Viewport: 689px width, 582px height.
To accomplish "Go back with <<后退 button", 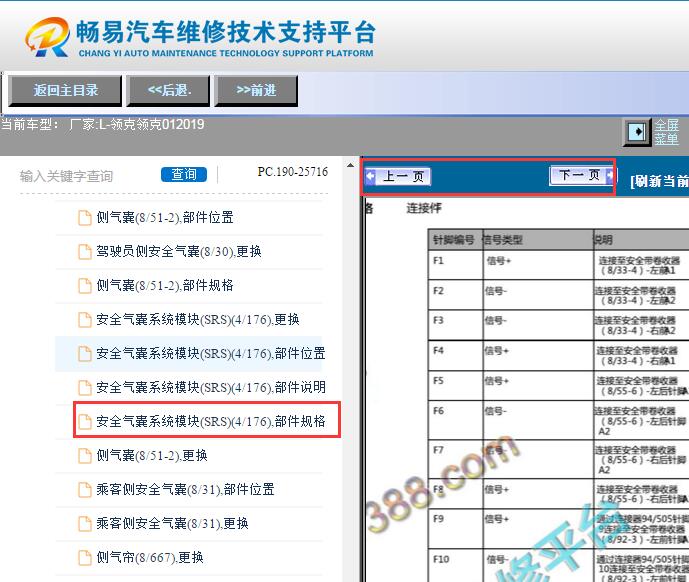I will pos(168,91).
